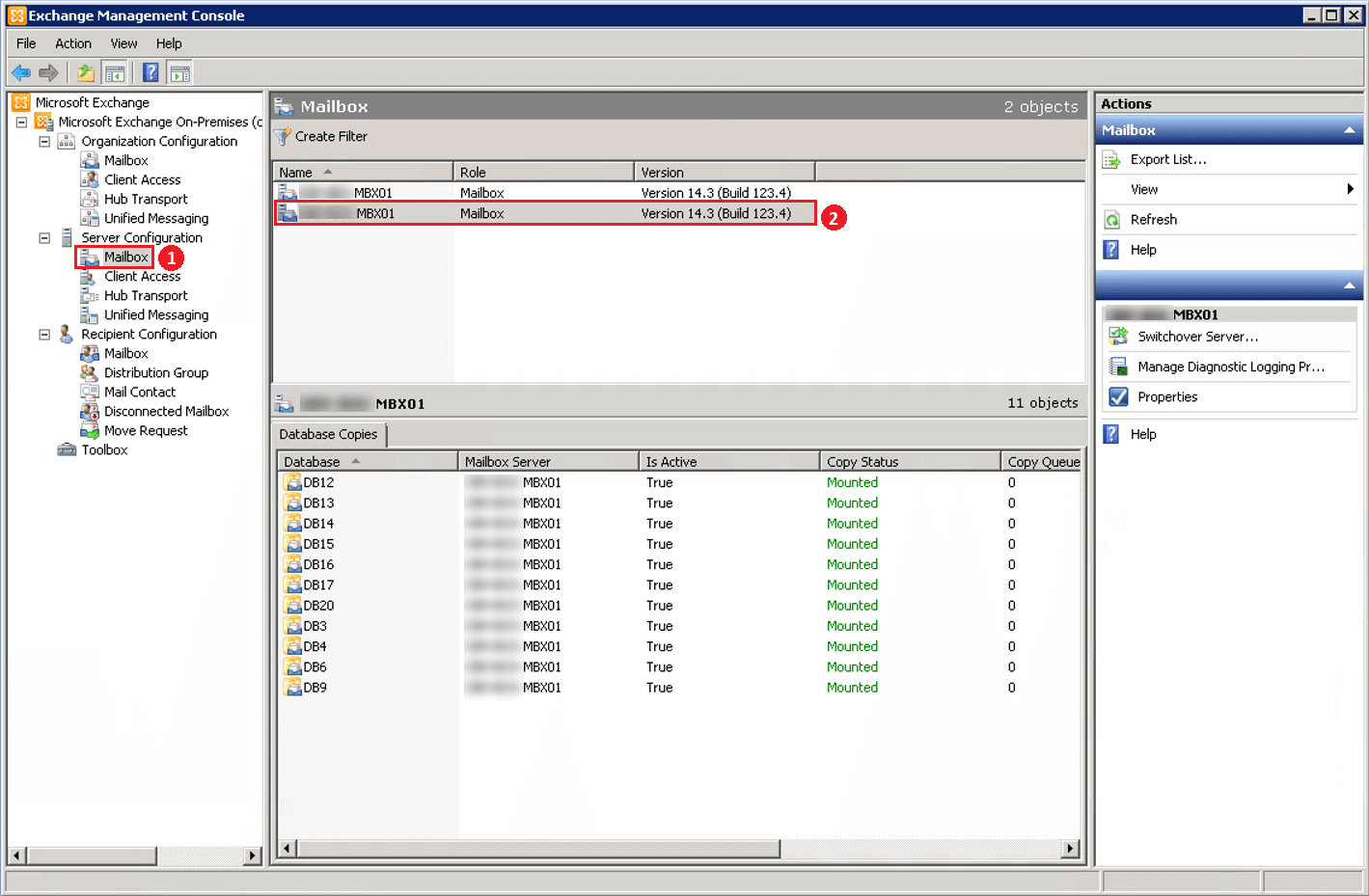The image size is (1369, 896).
Task: Click the Switchover Server icon
Action: pos(1118,337)
